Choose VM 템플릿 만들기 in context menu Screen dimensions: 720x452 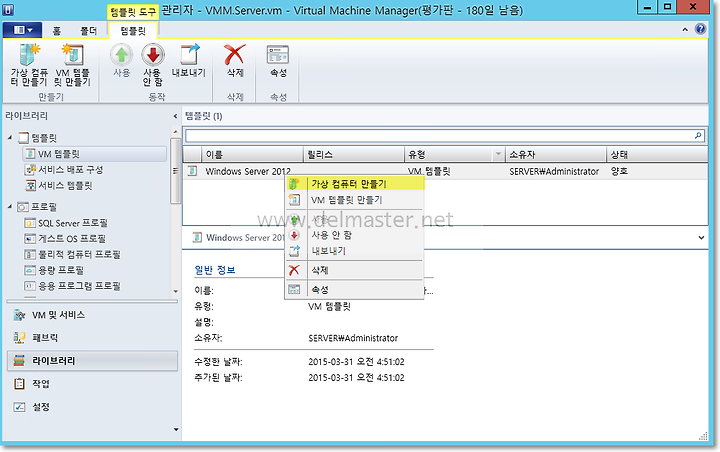tap(354, 200)
